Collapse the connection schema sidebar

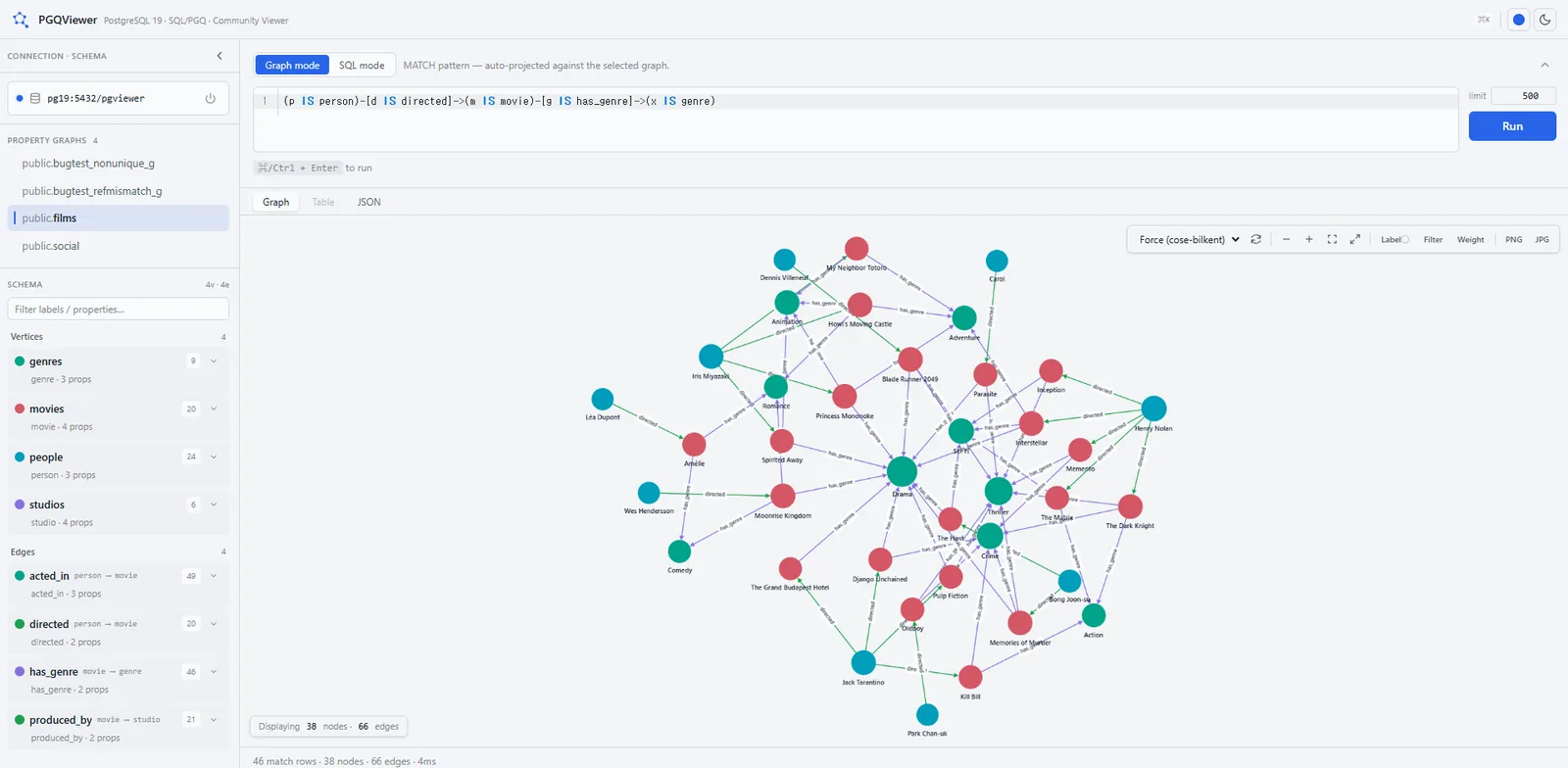point(220,56)
